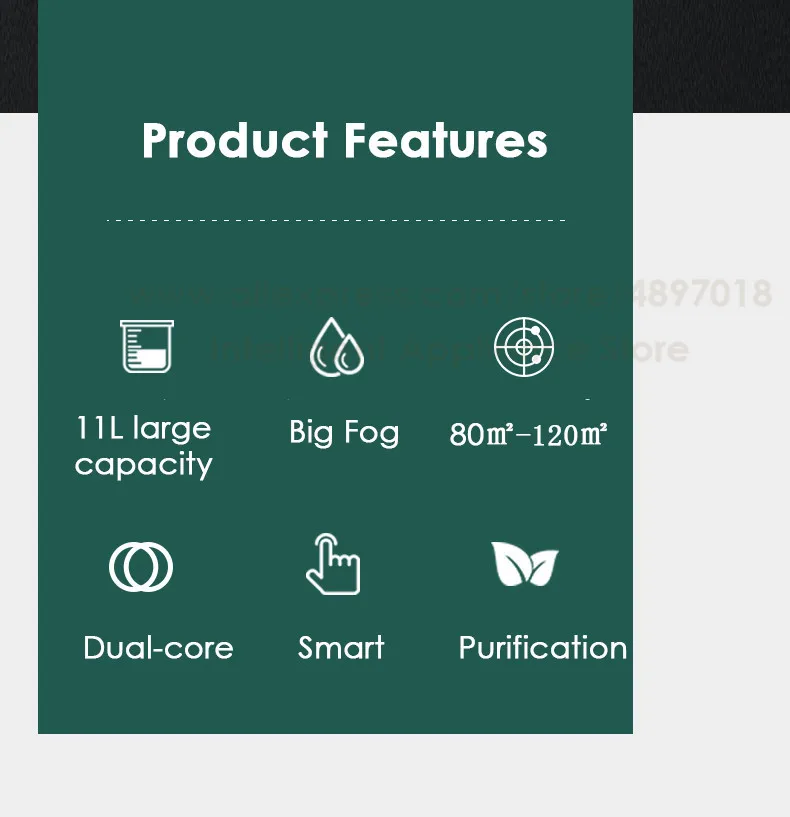Image resolution: width=790 pixels, height=817 pixels.
Task: Select the Big Fog text label
Action: tap(344, 432)
